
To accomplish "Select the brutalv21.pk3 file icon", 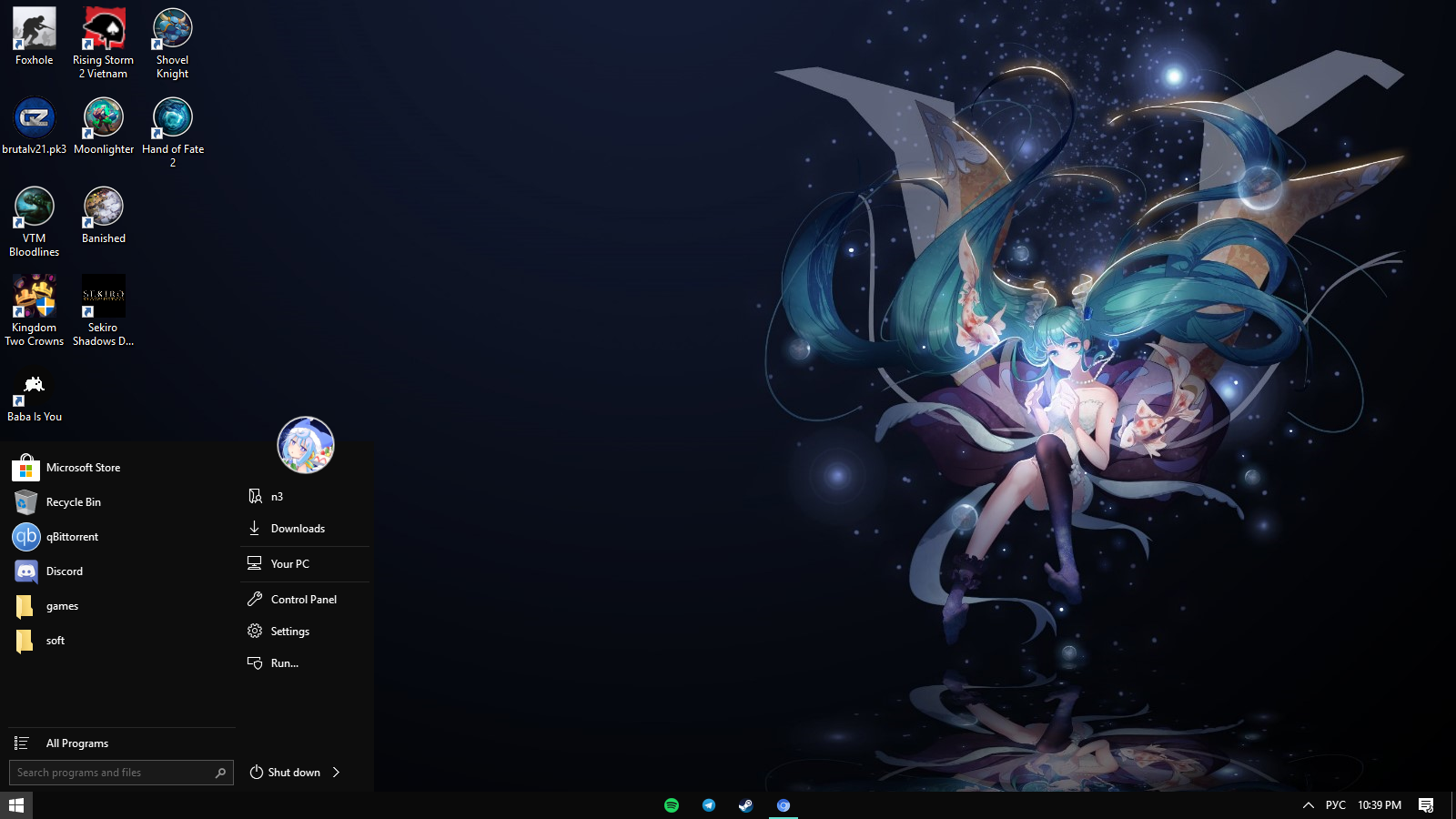I will pos(34,126).
